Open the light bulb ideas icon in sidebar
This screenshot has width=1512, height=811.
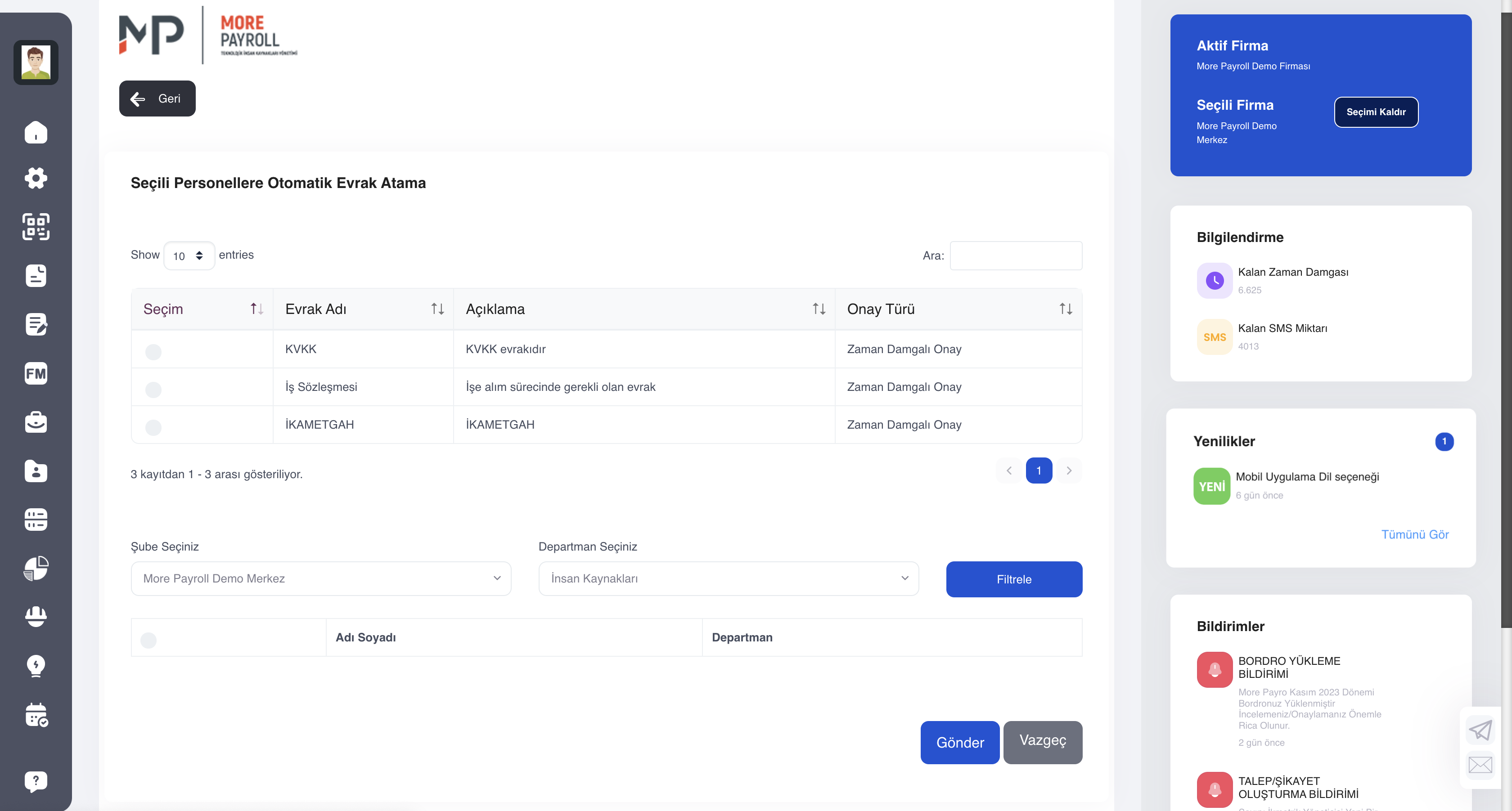pyautogui.click(x=36, y=665)
